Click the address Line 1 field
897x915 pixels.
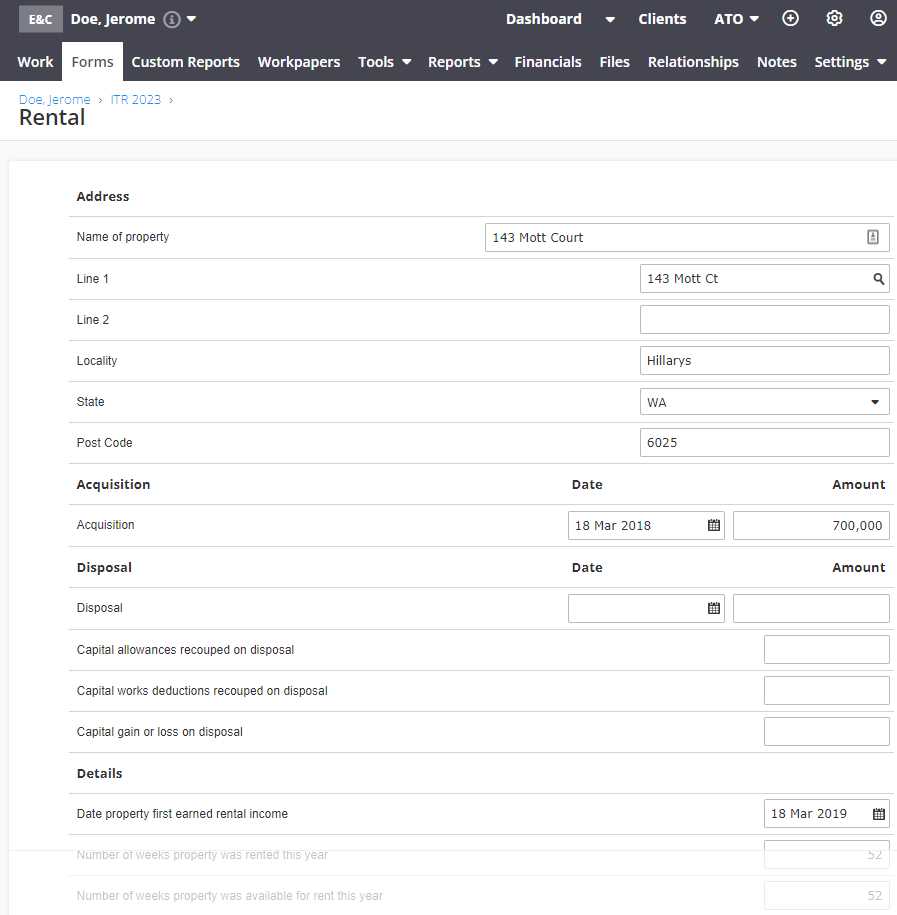coord(765,279)
